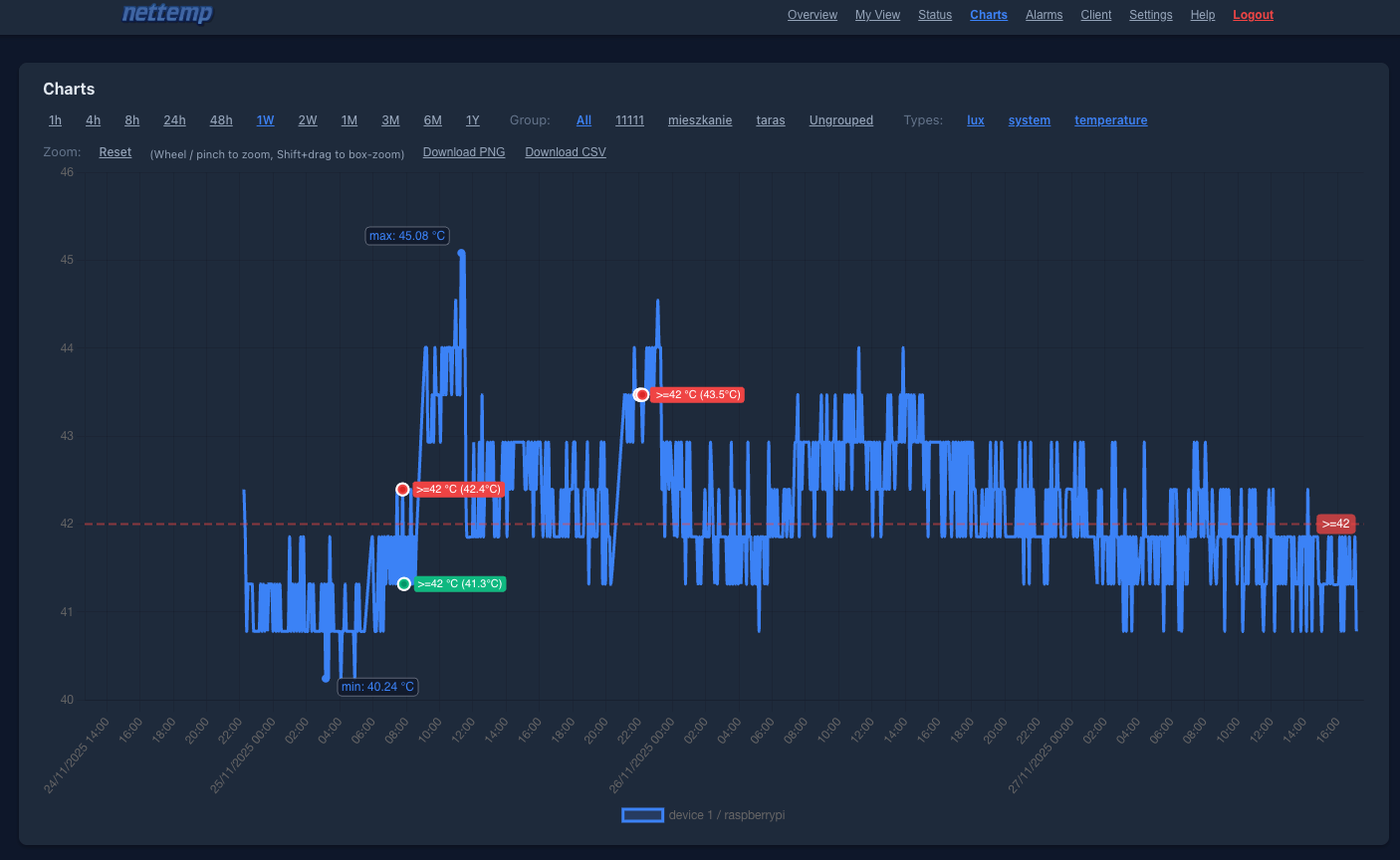Click the >=42 threshold label at chart right
The image size is (1400, 860).
pos(1335,523)
